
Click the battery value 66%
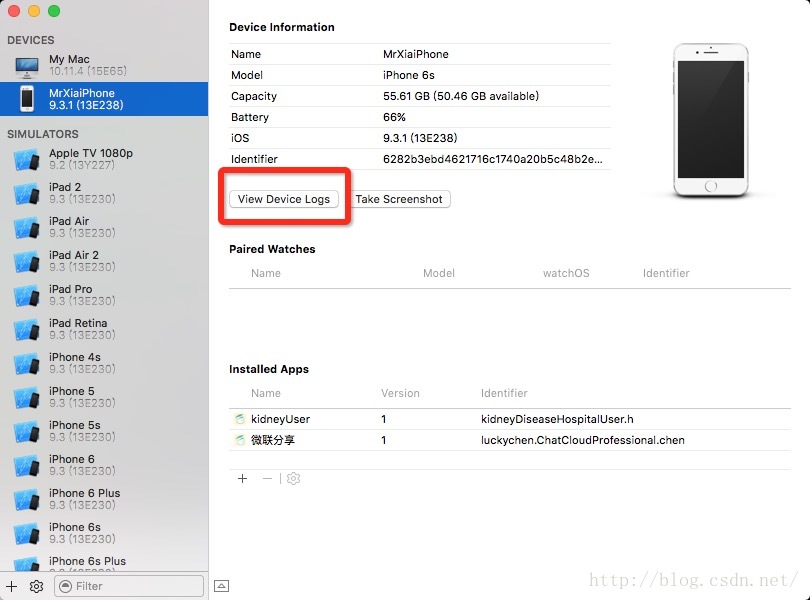click(x=394, y=117)
